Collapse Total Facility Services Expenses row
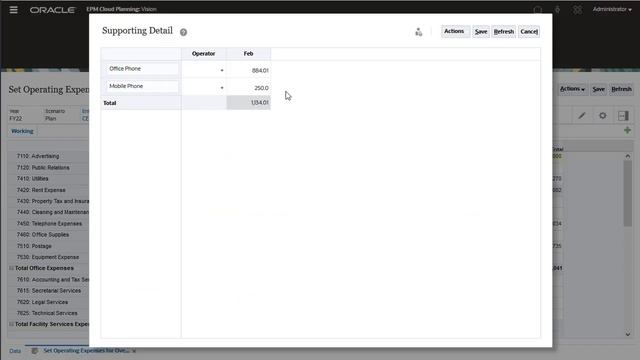Viewport: 640px width, 360px height. tap(11, 324)
